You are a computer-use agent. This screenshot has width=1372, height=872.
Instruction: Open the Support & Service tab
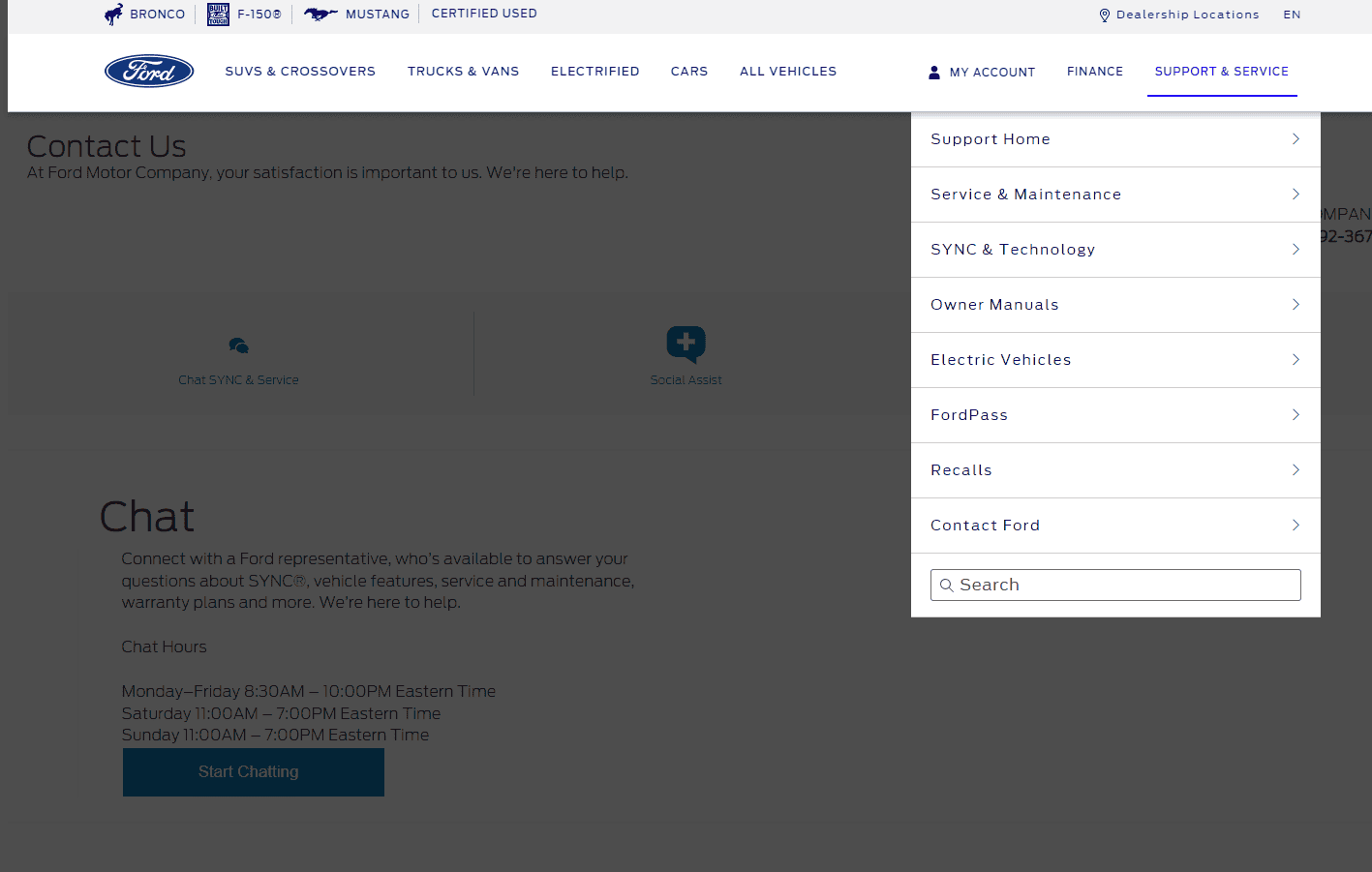1222,72
